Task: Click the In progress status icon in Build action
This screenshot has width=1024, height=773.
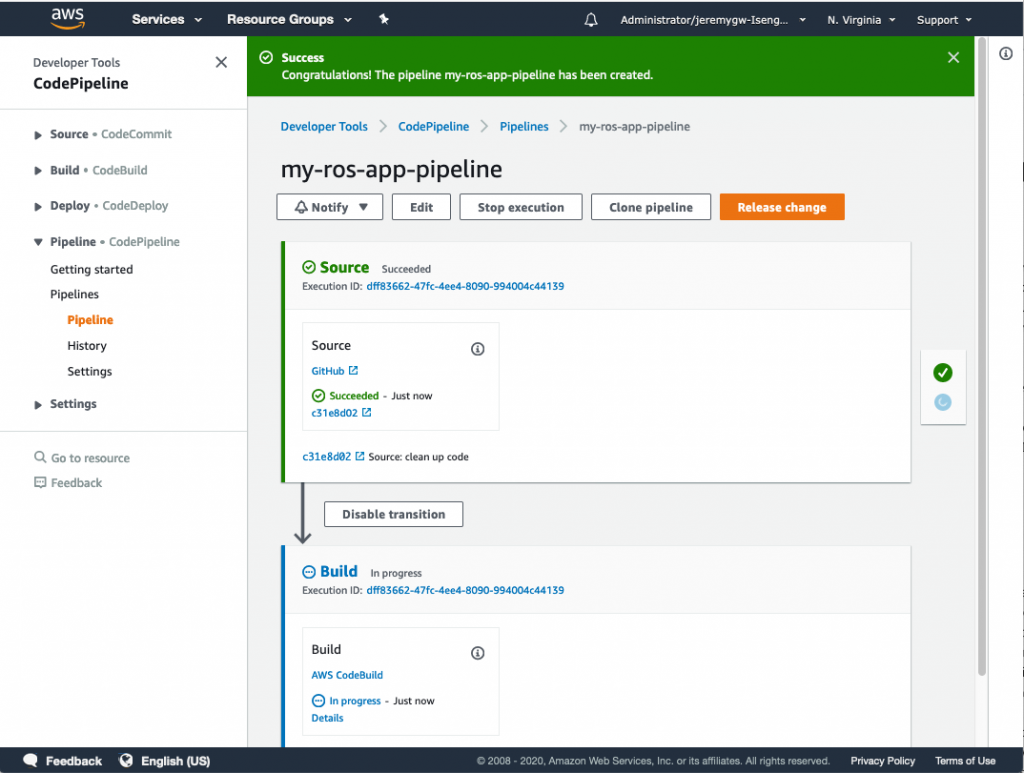Action: pyautogui.click(x=318, y=701)
